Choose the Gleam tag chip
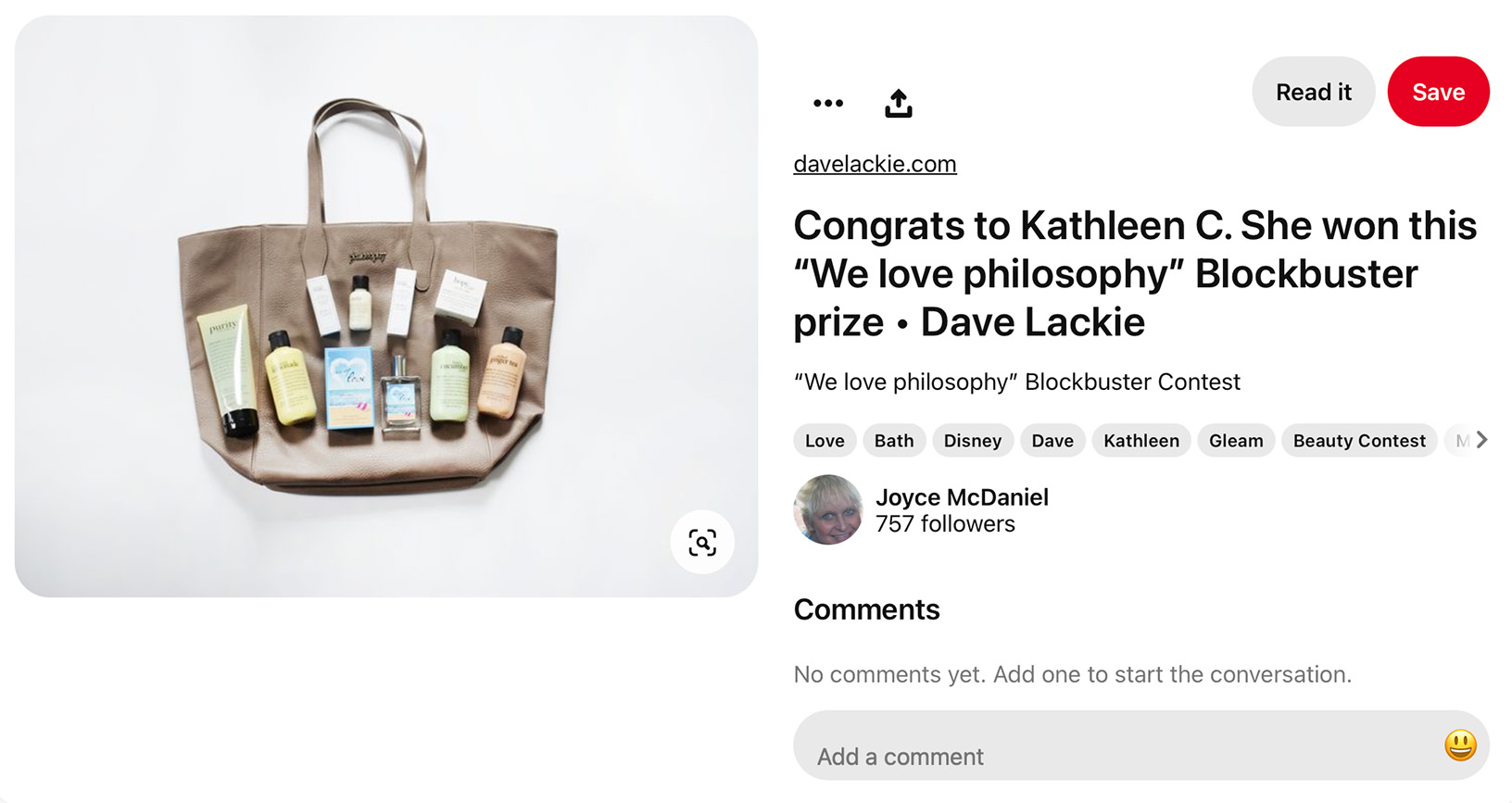This screenshot has height=803, width=1512. [1235, 441]
